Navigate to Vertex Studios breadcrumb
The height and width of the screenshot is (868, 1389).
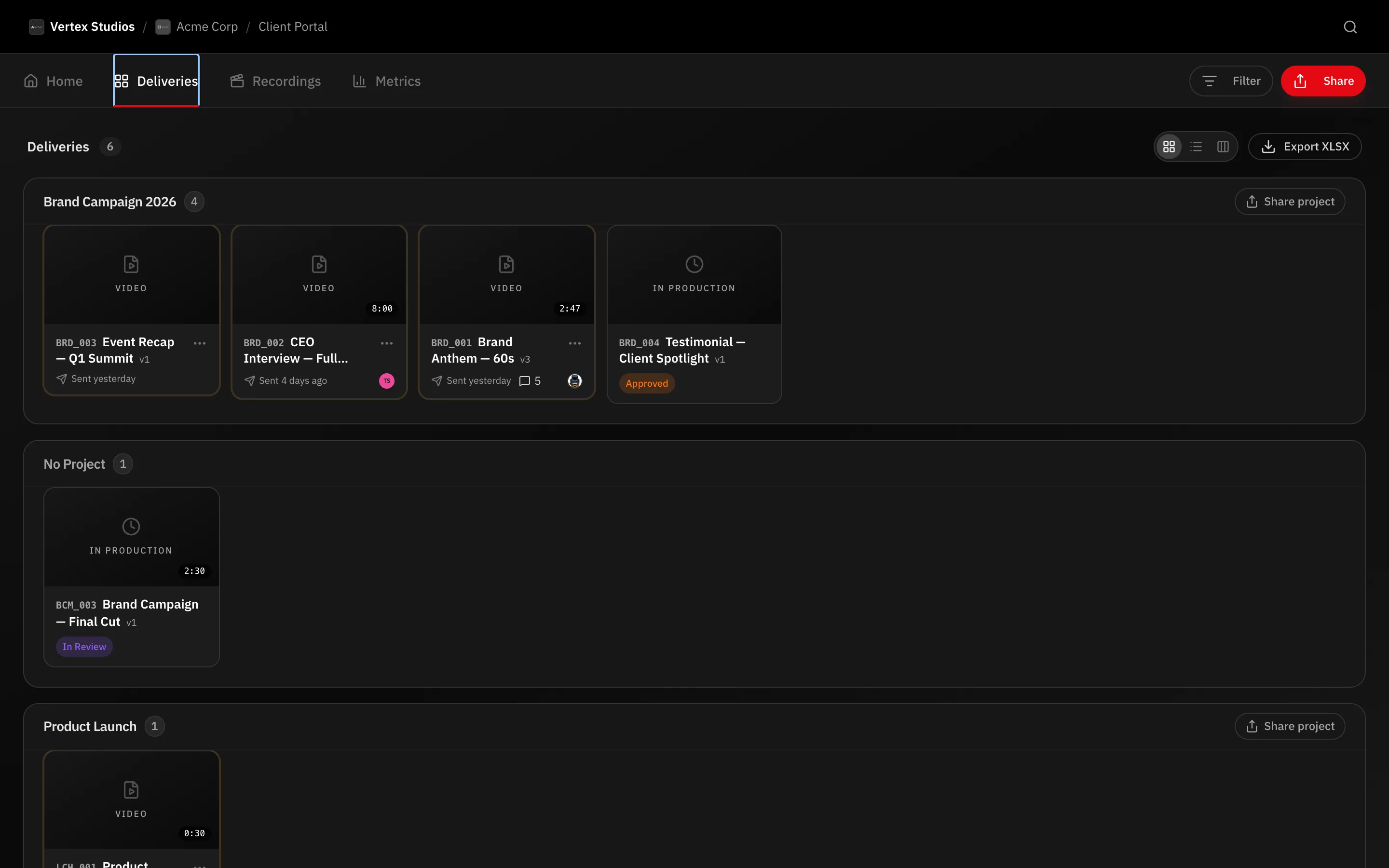[93, 27]
